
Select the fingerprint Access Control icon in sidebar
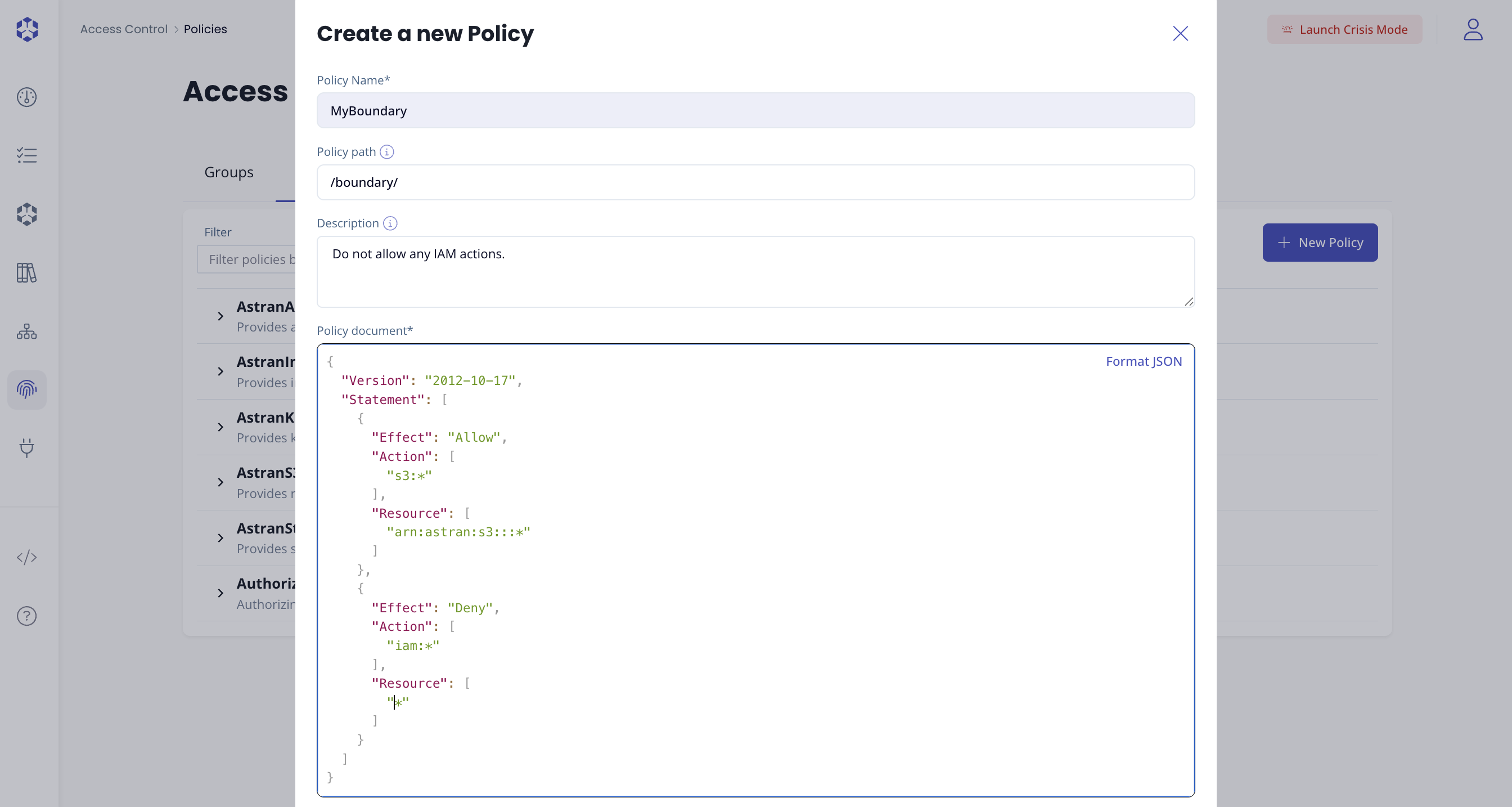27,389
